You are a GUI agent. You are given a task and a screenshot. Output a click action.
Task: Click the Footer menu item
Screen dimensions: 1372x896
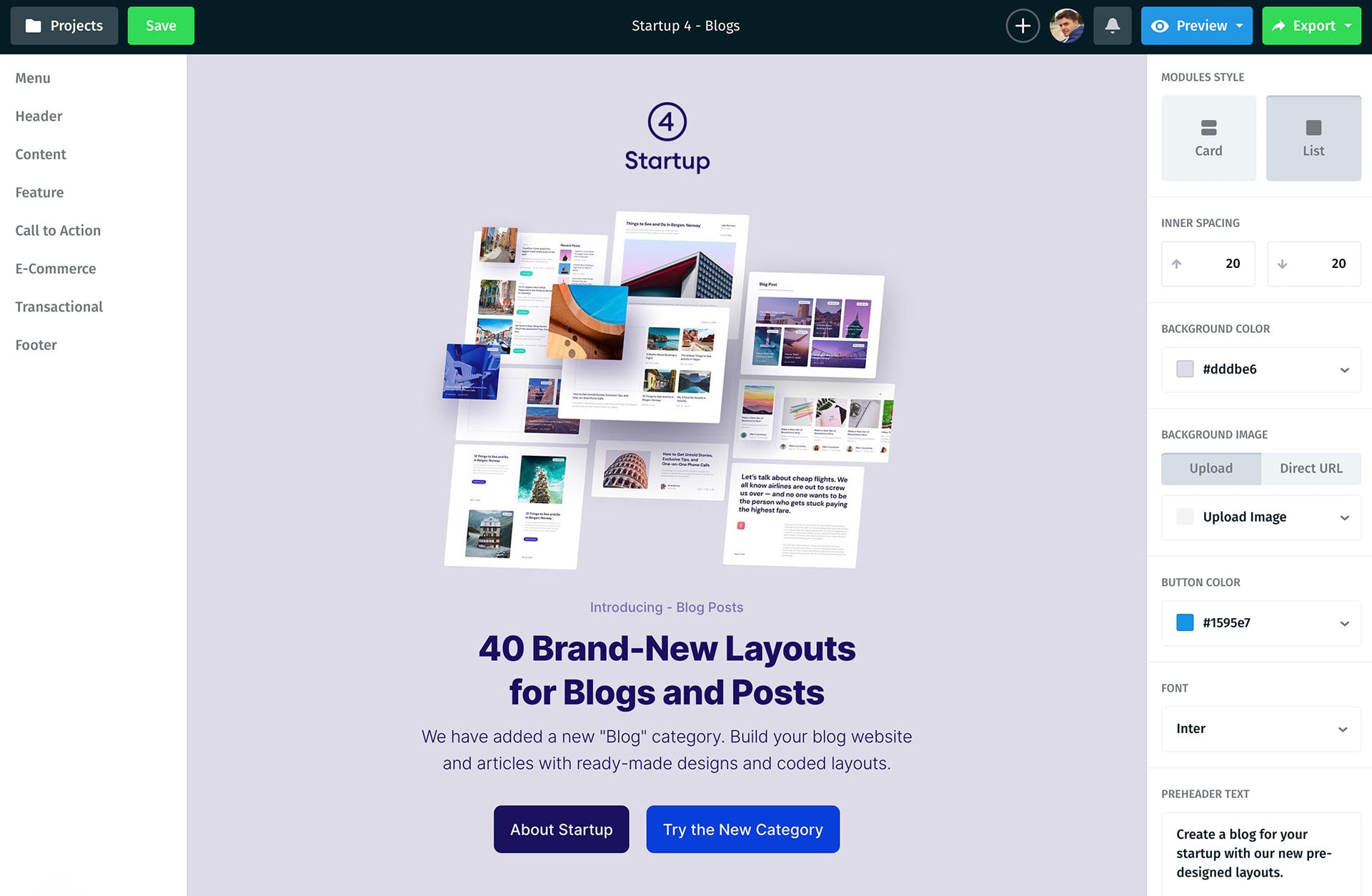[36, 345]
